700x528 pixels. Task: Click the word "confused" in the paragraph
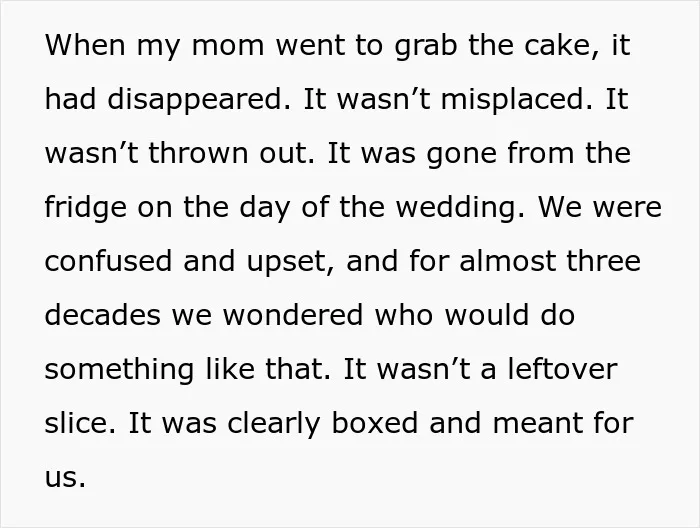[108, 261]
